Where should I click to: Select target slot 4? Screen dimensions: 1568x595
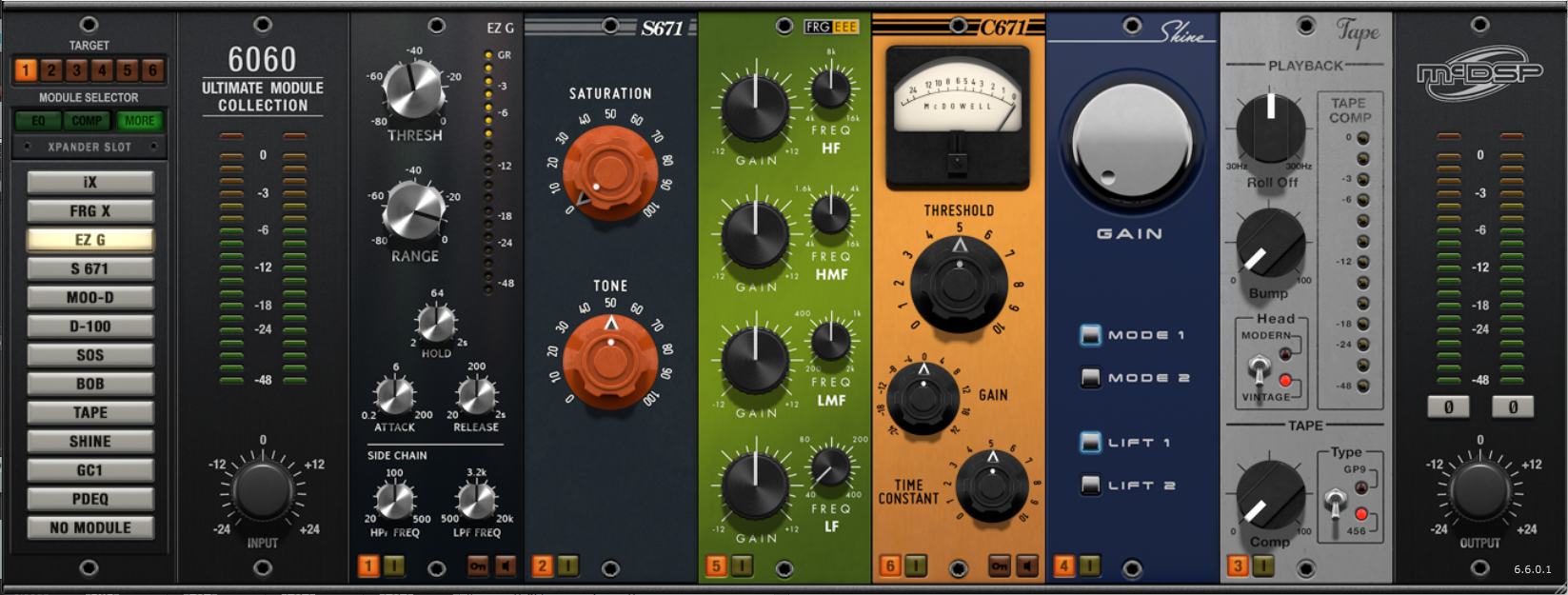point(102,69)
